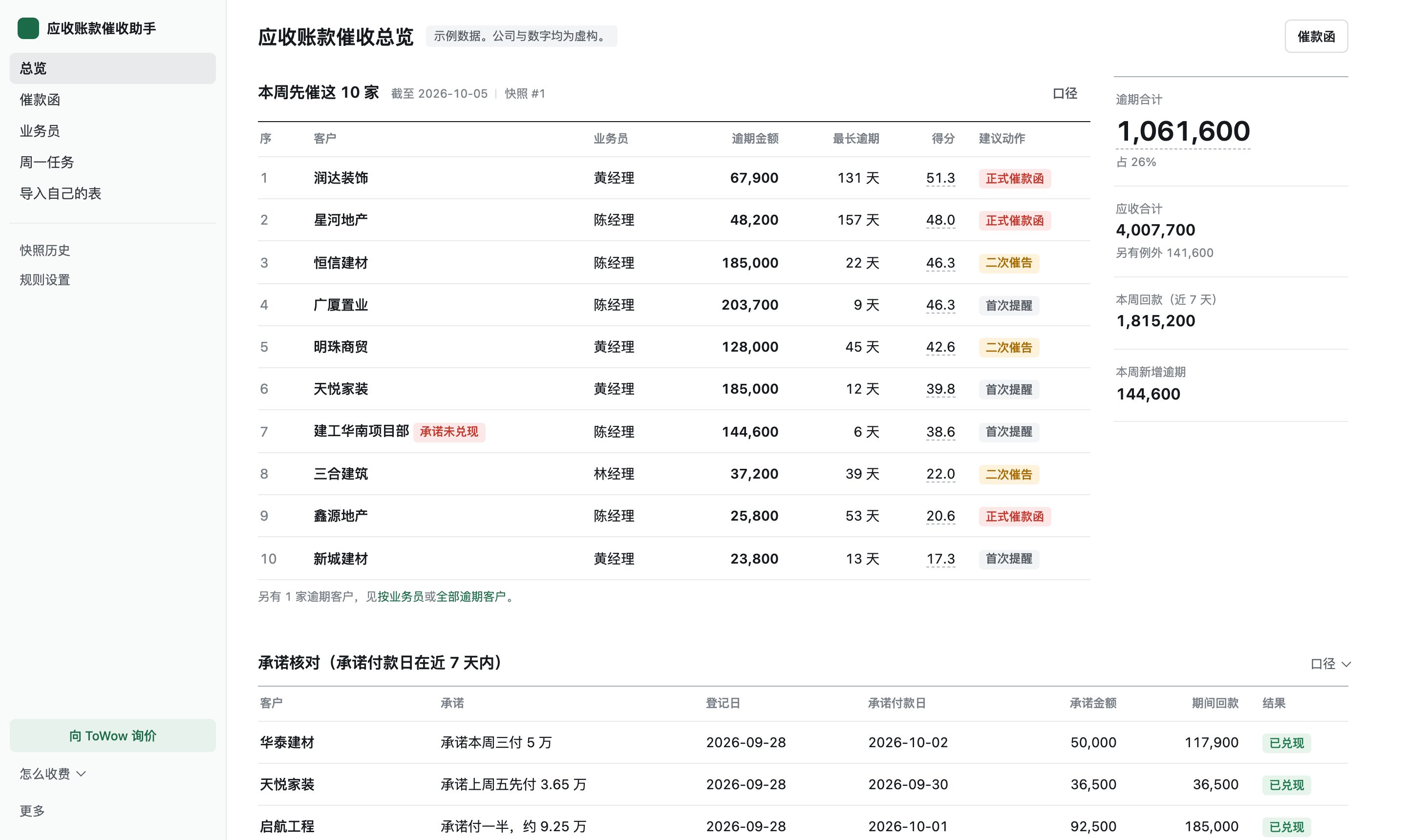
Task: Click 二次催告 tag in 明珠商贸 row
Action: (1009, 347)
